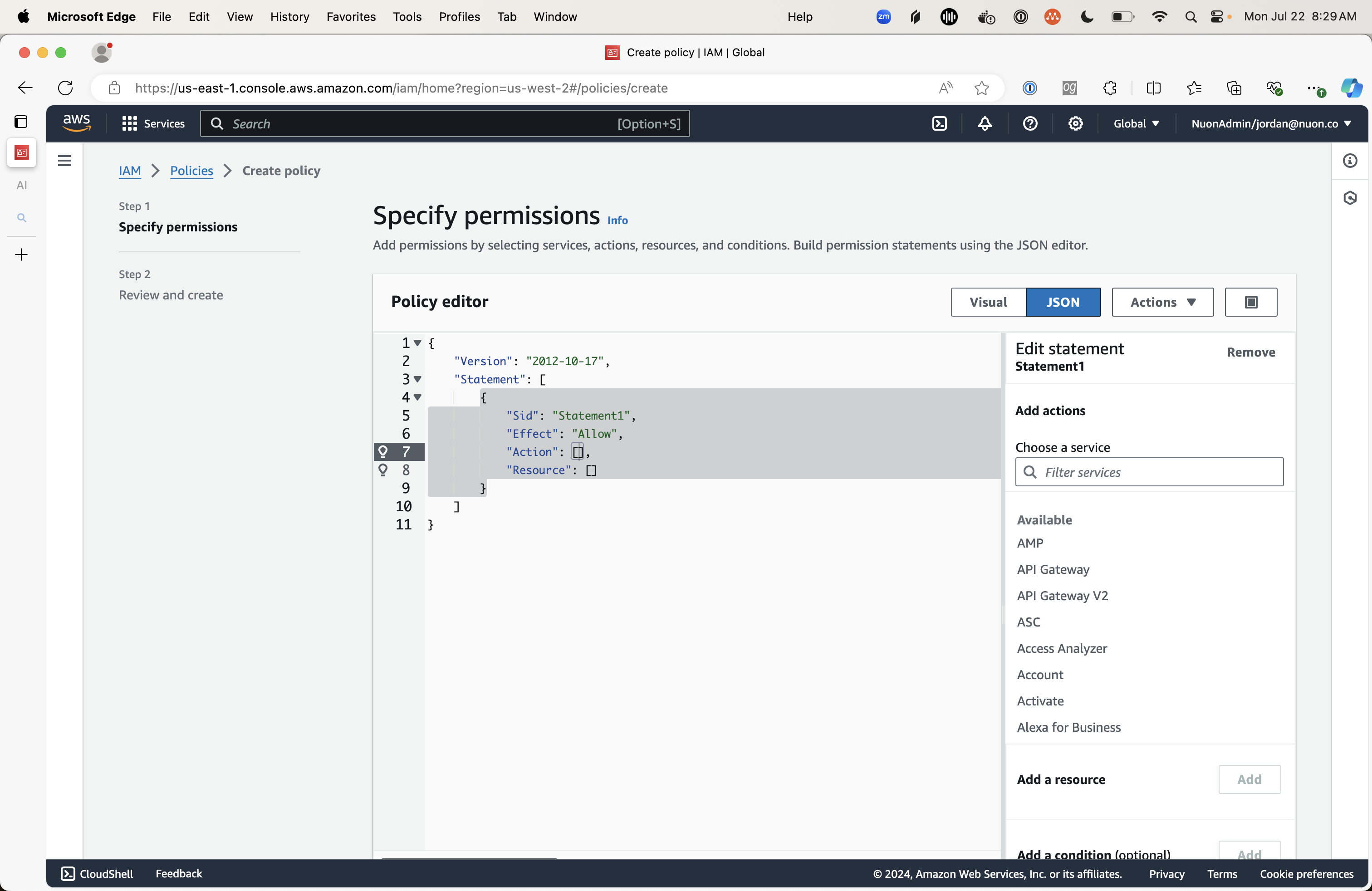1372x891 pixels.
Task: Expand the Global region selector
Action: [1136, 123]
